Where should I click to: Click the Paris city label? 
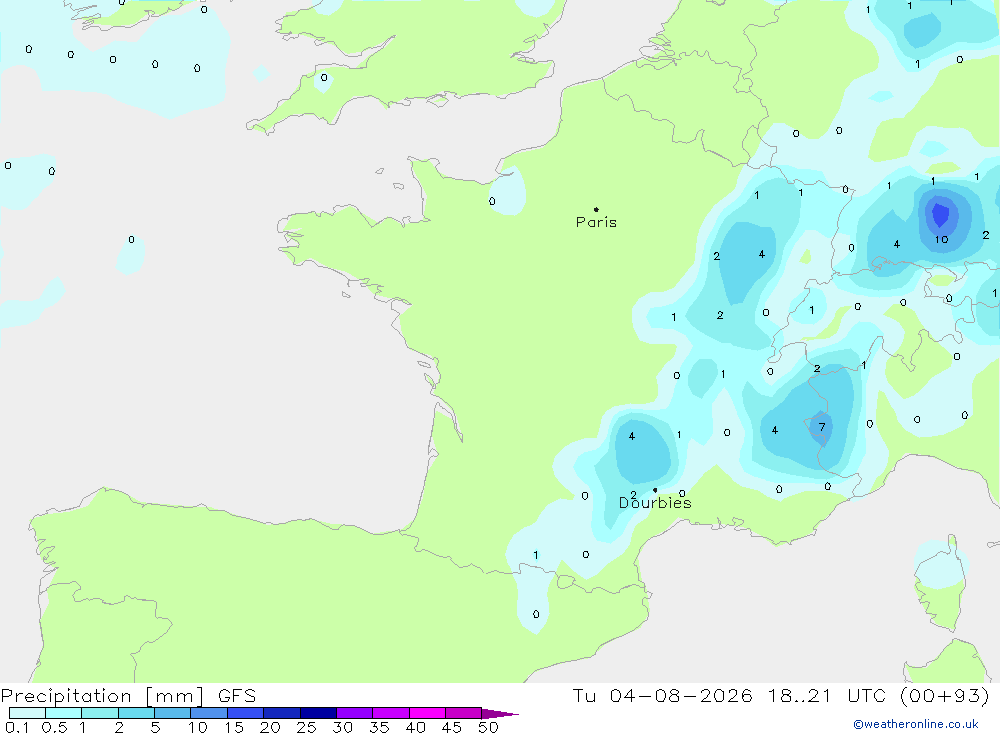pos(596,222)
